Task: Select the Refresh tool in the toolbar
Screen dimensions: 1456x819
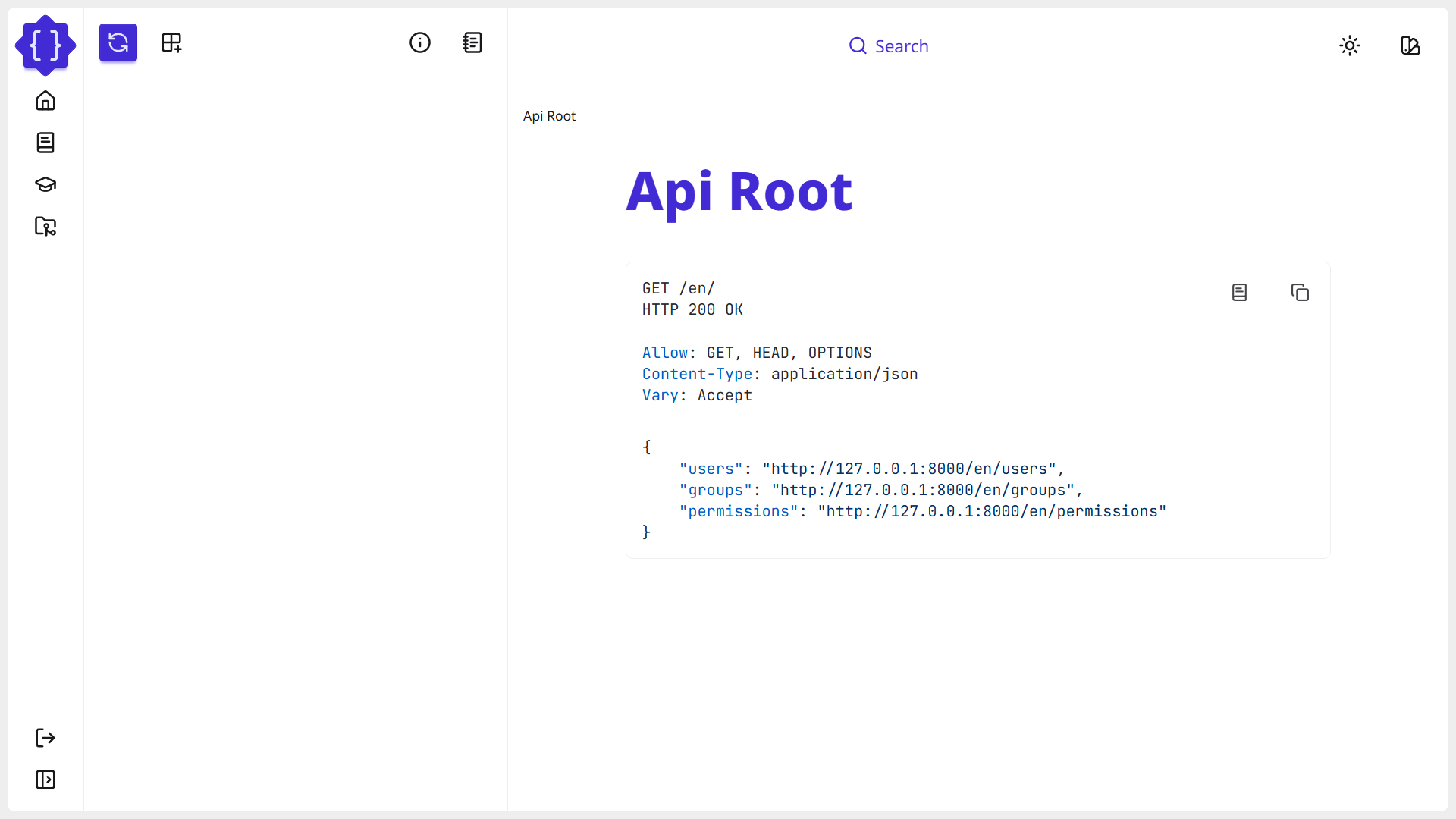Action: coord(118,42)
